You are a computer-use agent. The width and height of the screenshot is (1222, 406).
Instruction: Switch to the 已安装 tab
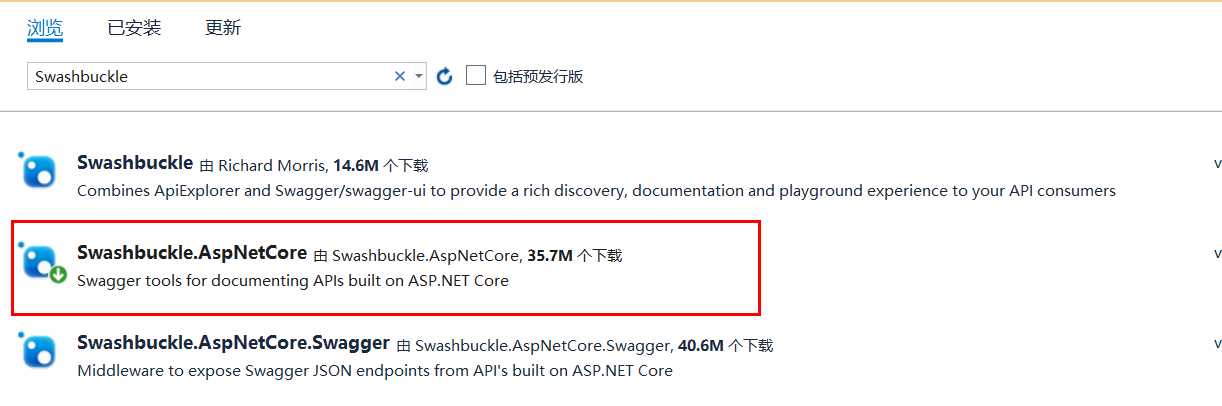pyautogui.click(x=134, y=28)
